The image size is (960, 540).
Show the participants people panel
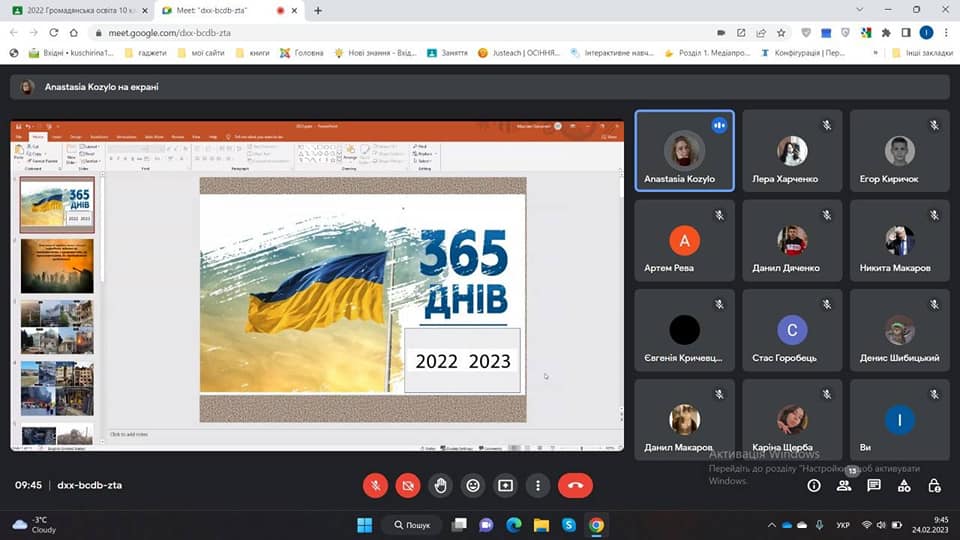coord(844,486)
